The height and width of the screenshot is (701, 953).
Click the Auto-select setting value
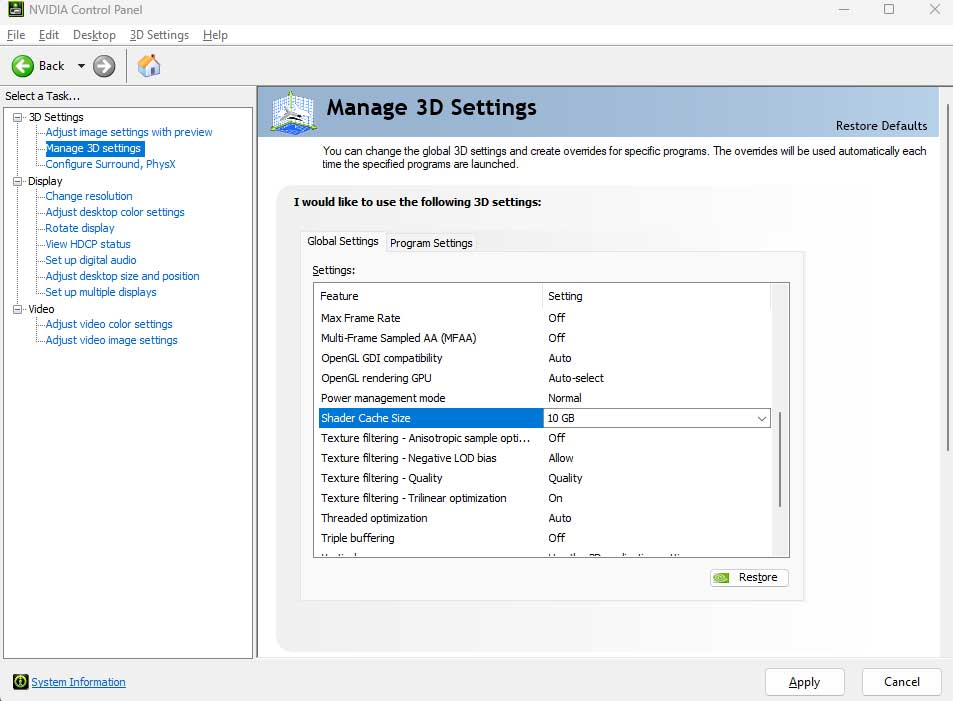(x=576, y=378)
